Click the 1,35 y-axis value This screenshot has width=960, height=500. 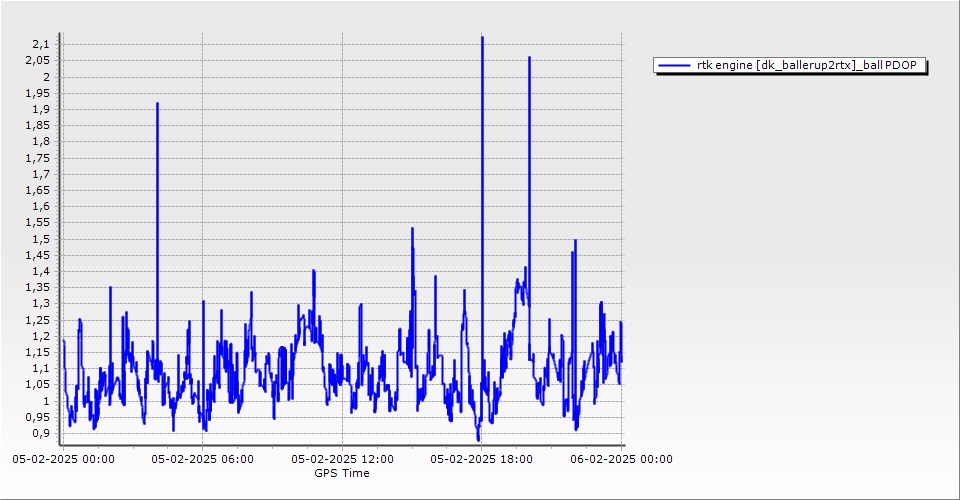coord(37,288)
